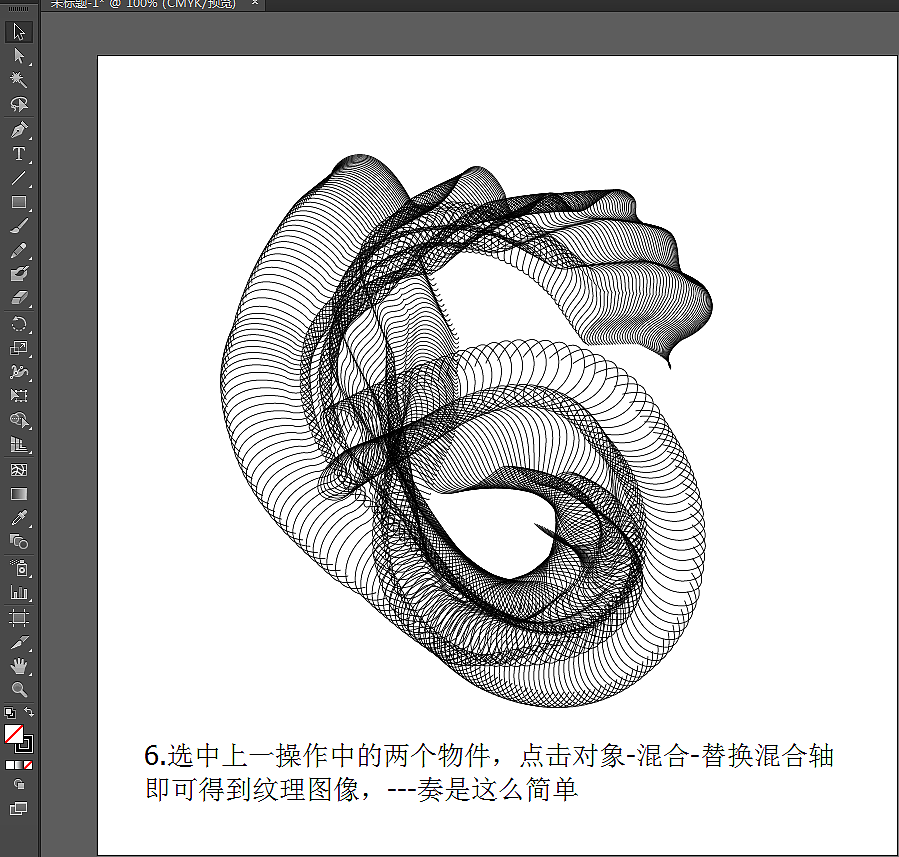The image size is (899, 857).
Task: Select the Line Segment tool
Action: point(18,178)
